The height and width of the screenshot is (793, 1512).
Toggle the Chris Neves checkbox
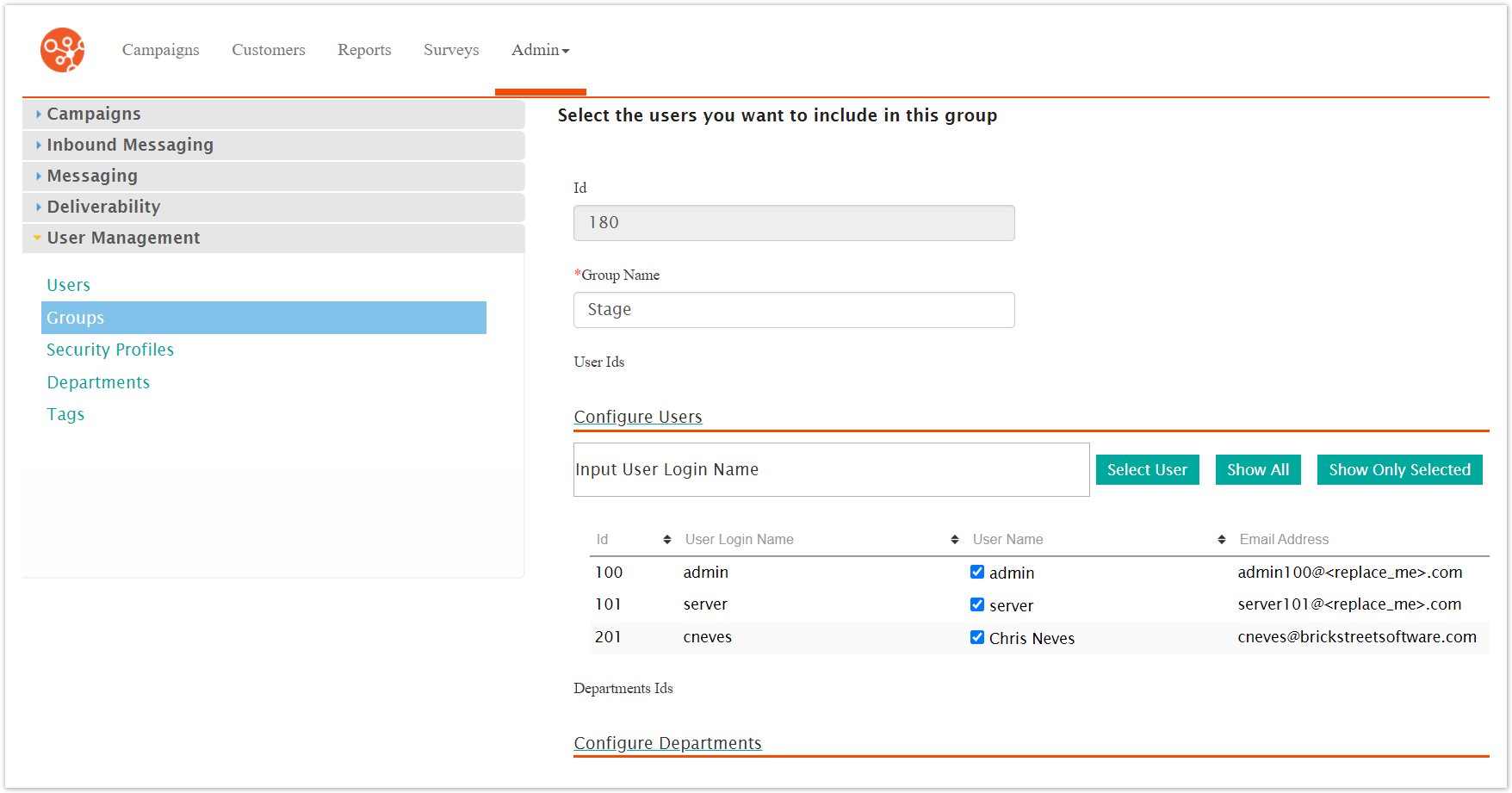pyautogui.click(x=977, y=638)
